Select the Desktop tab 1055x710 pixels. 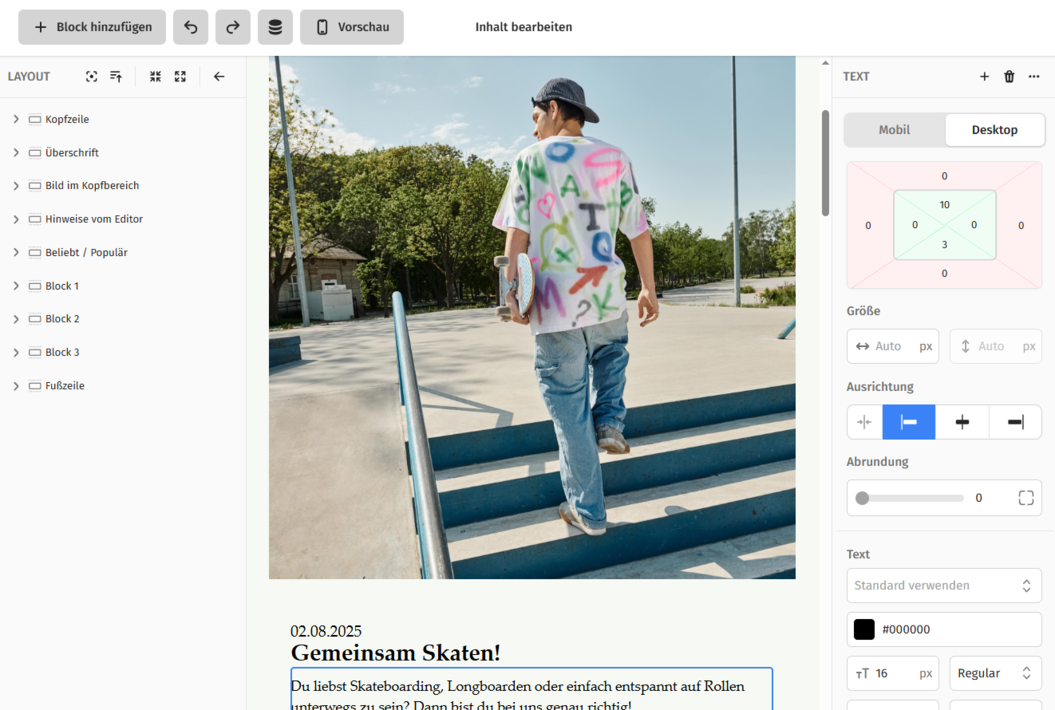994,129
